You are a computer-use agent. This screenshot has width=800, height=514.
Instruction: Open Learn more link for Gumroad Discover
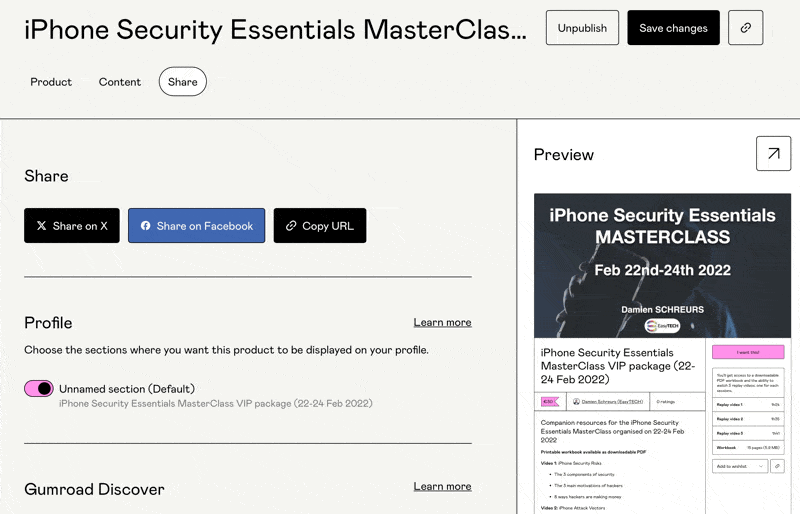pos(442,486)
